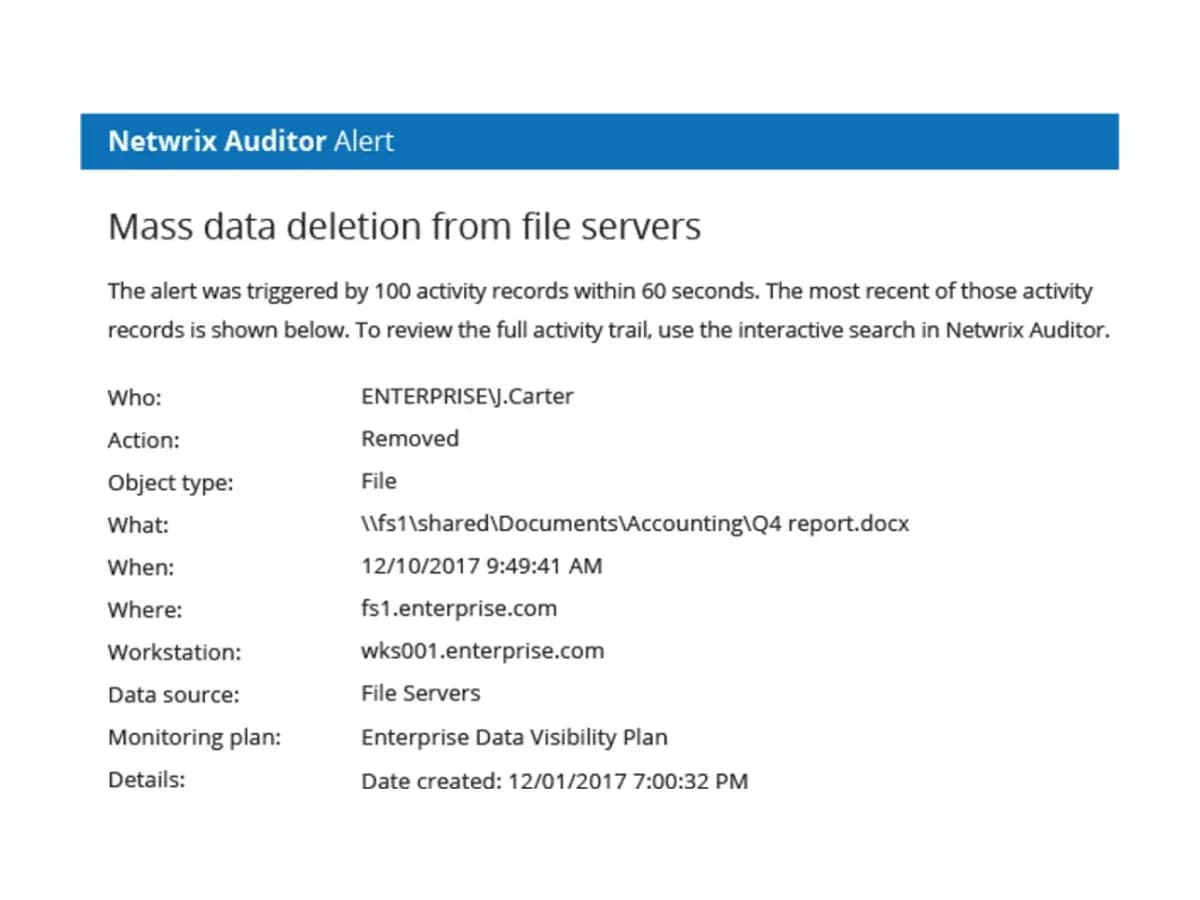Click the Monitoring plan label

[194, 738]
